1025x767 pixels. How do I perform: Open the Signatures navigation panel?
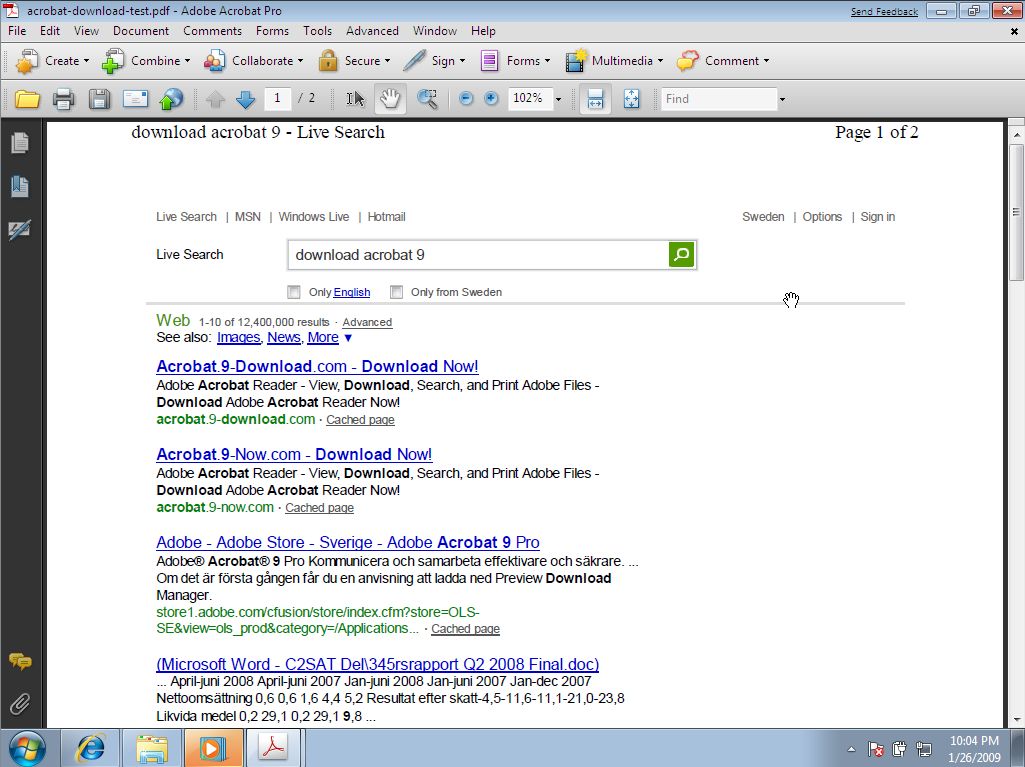(x=20, y=230)
